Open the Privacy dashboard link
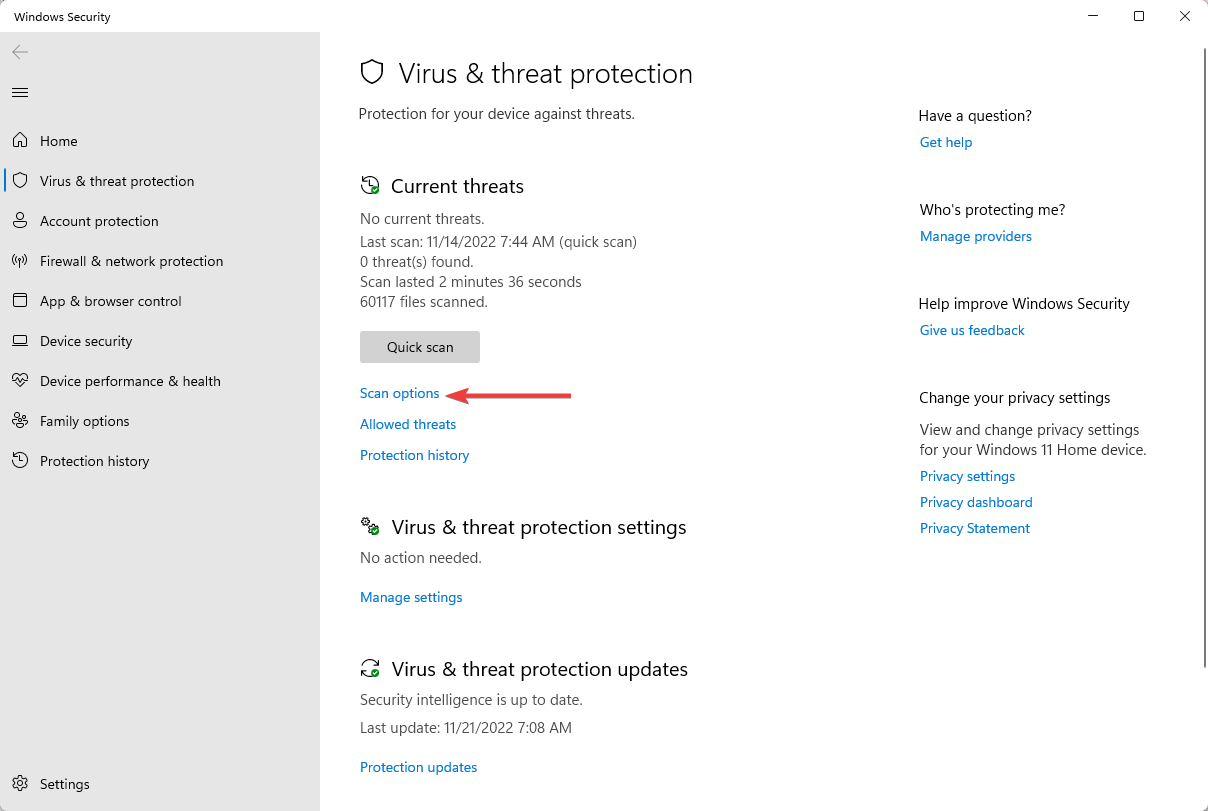The image size is (1208, 811). point(976,502)
